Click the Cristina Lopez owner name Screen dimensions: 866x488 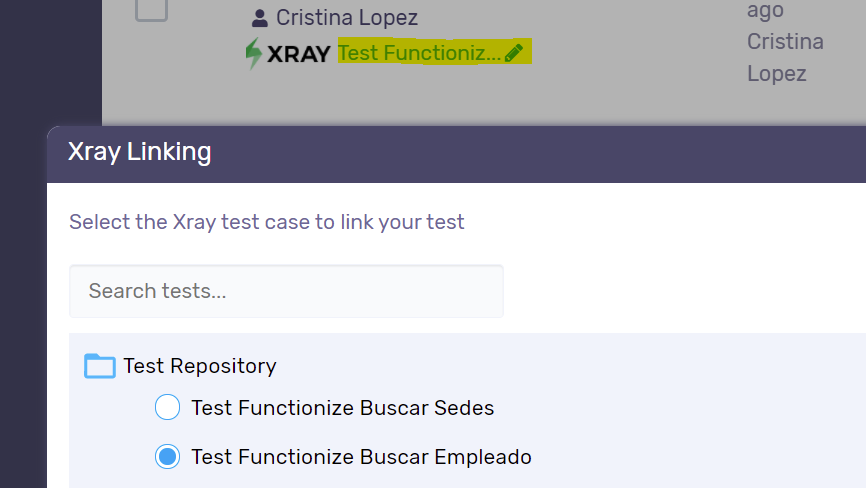click(x=347, y=18)
